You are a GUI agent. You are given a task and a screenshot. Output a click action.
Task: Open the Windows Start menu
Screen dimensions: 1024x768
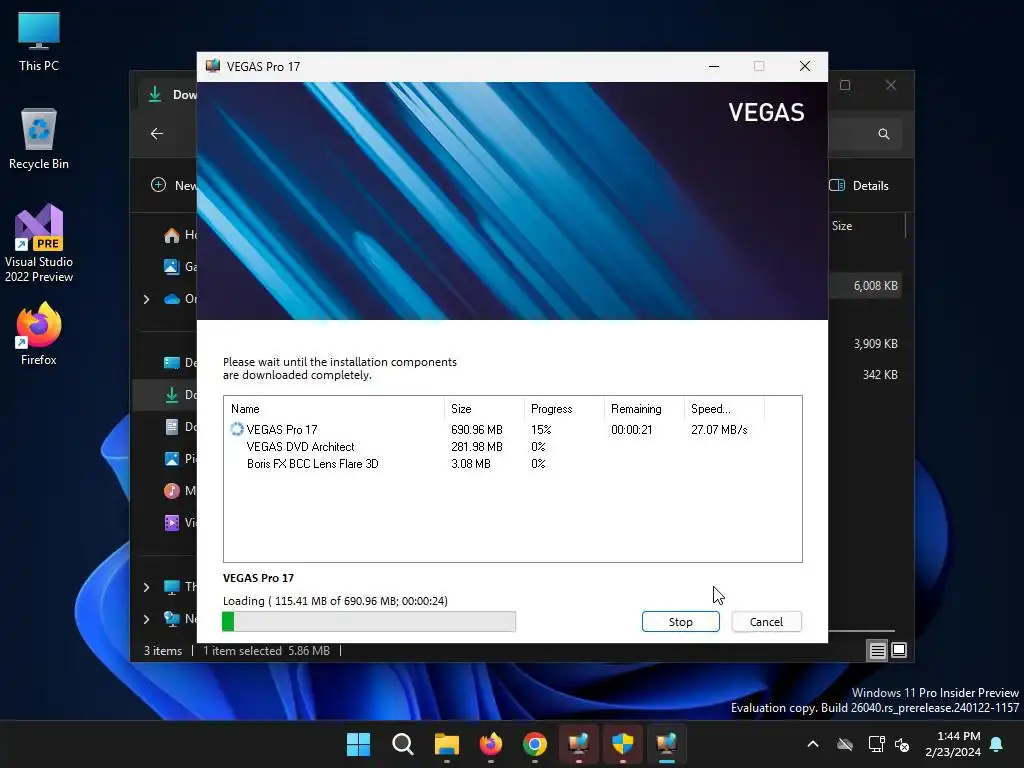[358, 744]
